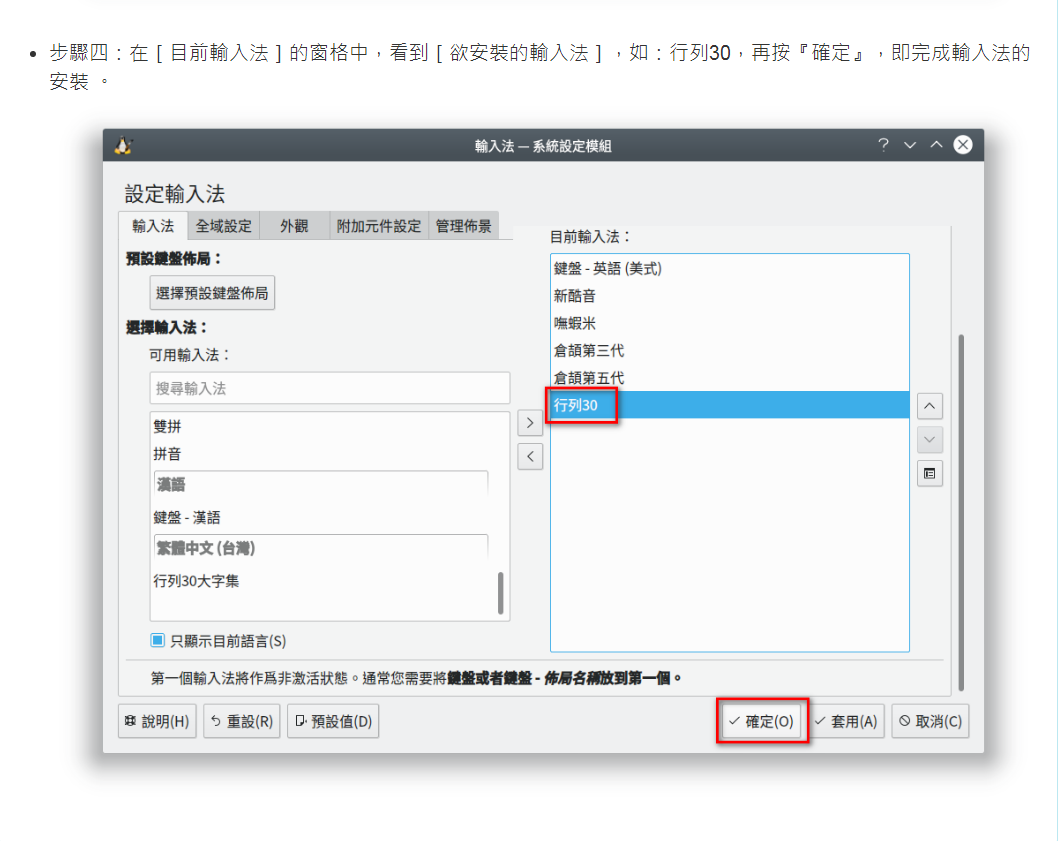Open help via 說明(H) button
1060x841 pixels.
[158, 721]
